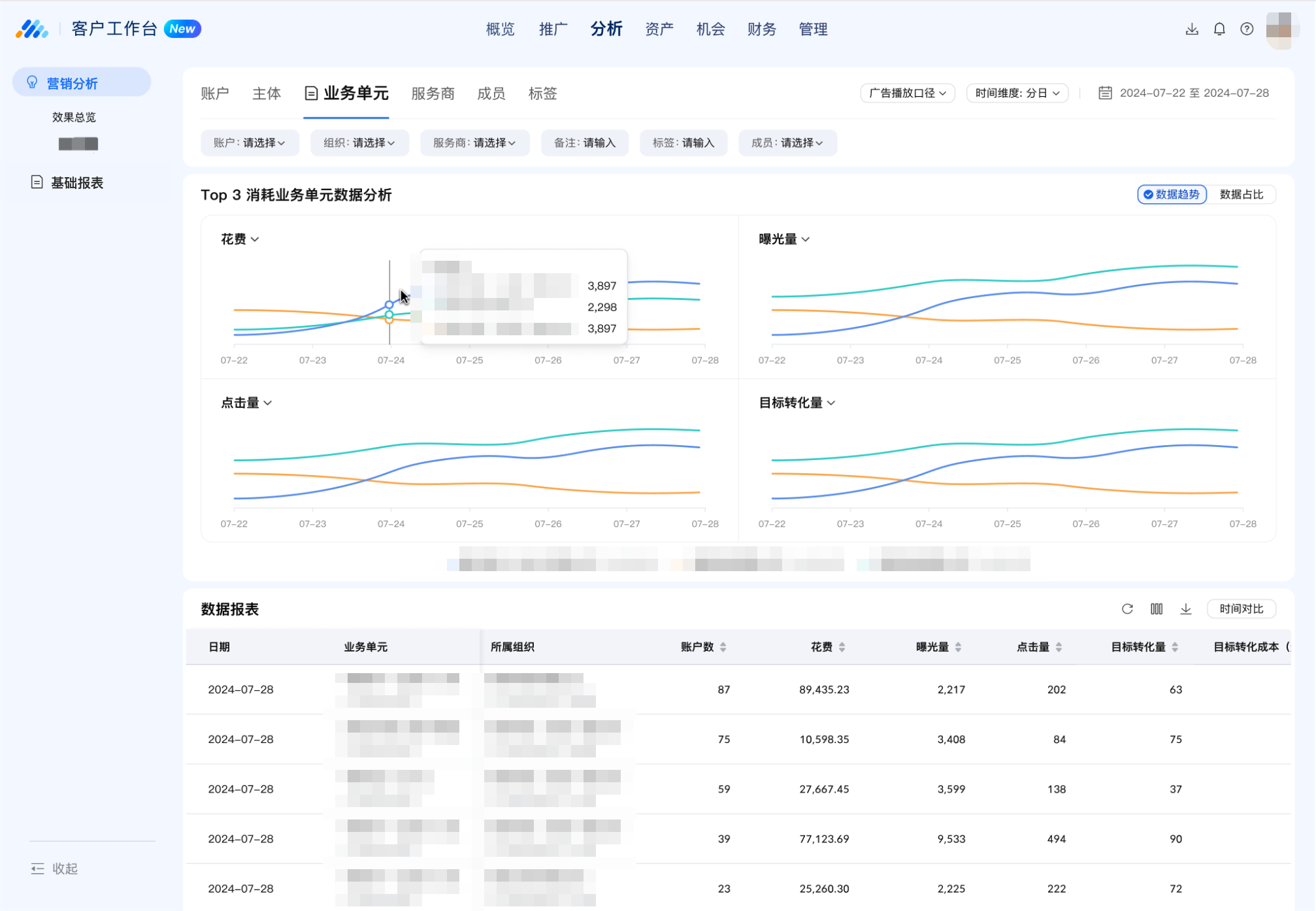The width and height of the screenshot is (1316, 911).
Task: Open column settings icon in 数据报表
Action: pyautogui.click(x=1157, y=608)
